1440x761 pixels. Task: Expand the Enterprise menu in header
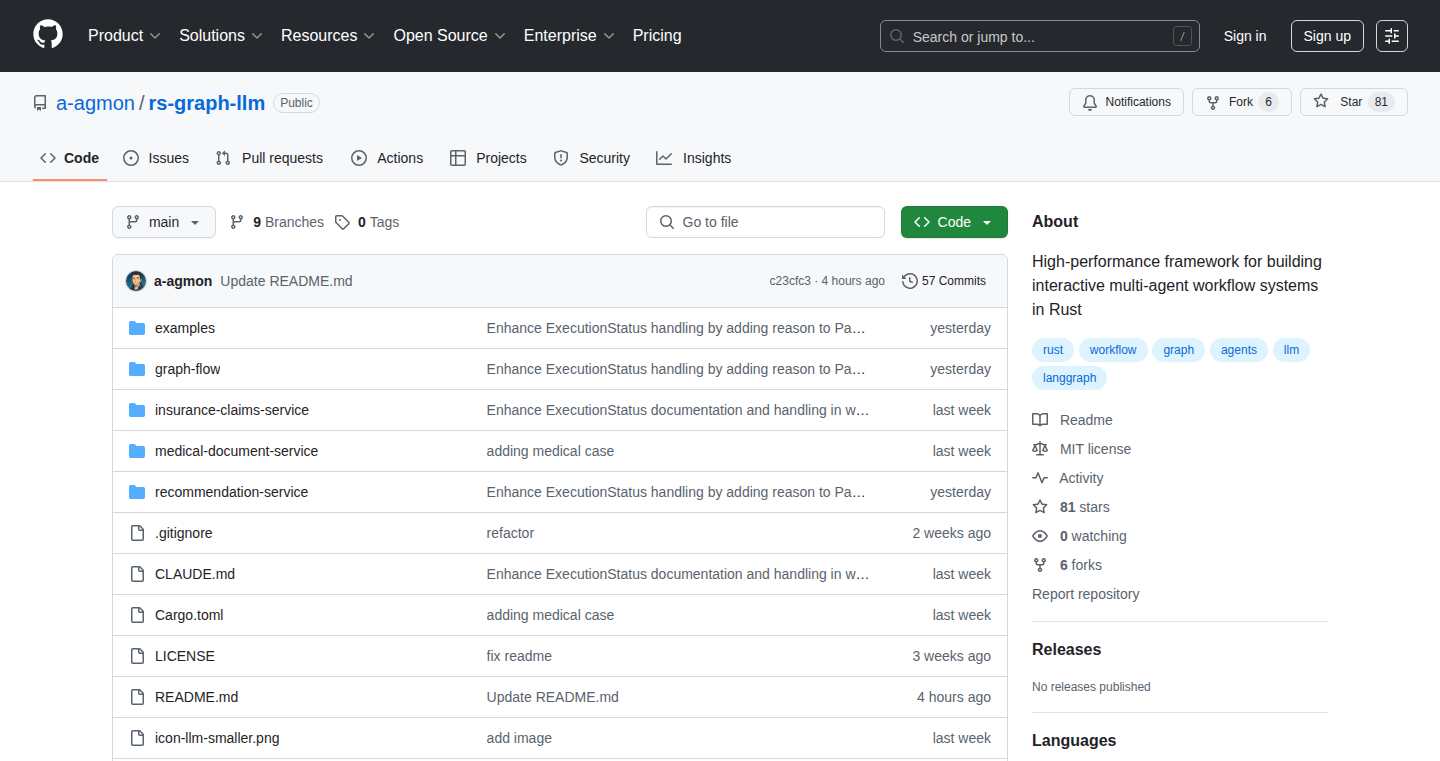pyautogui.click(x=569, y=36)
